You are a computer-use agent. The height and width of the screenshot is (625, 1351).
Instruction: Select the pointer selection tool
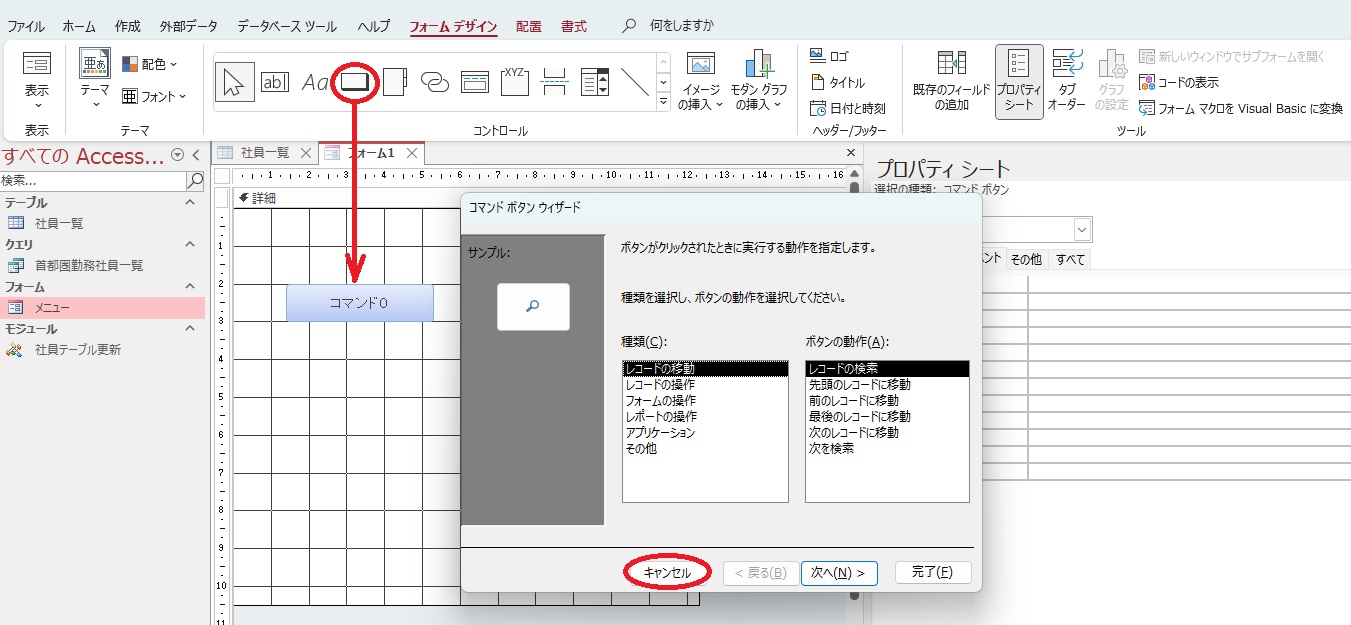tap(234, 82)
